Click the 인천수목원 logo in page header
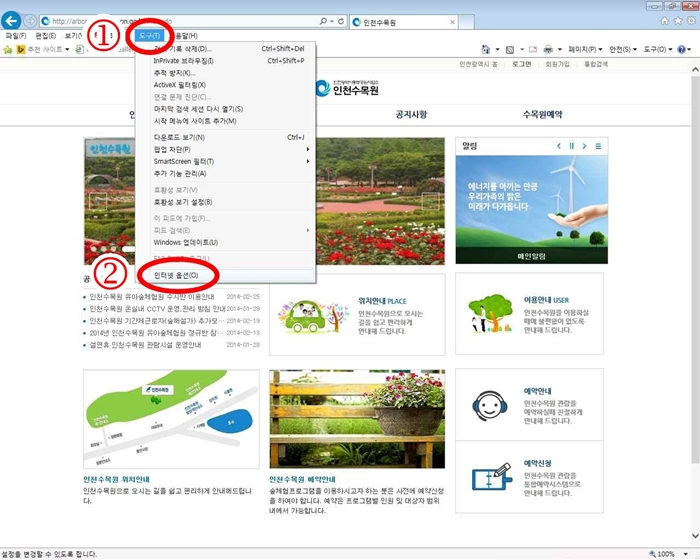700x560 pixels. (347, 88)
